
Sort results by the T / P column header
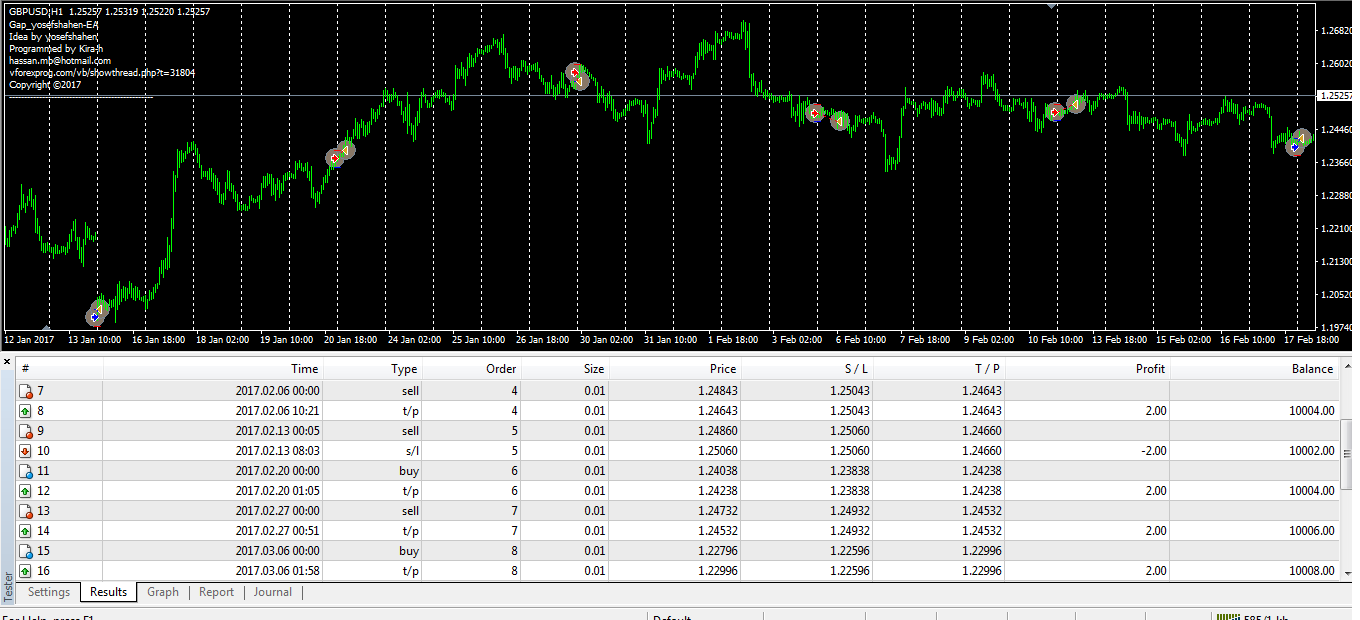pyautogui.click(x=938, y=369)
